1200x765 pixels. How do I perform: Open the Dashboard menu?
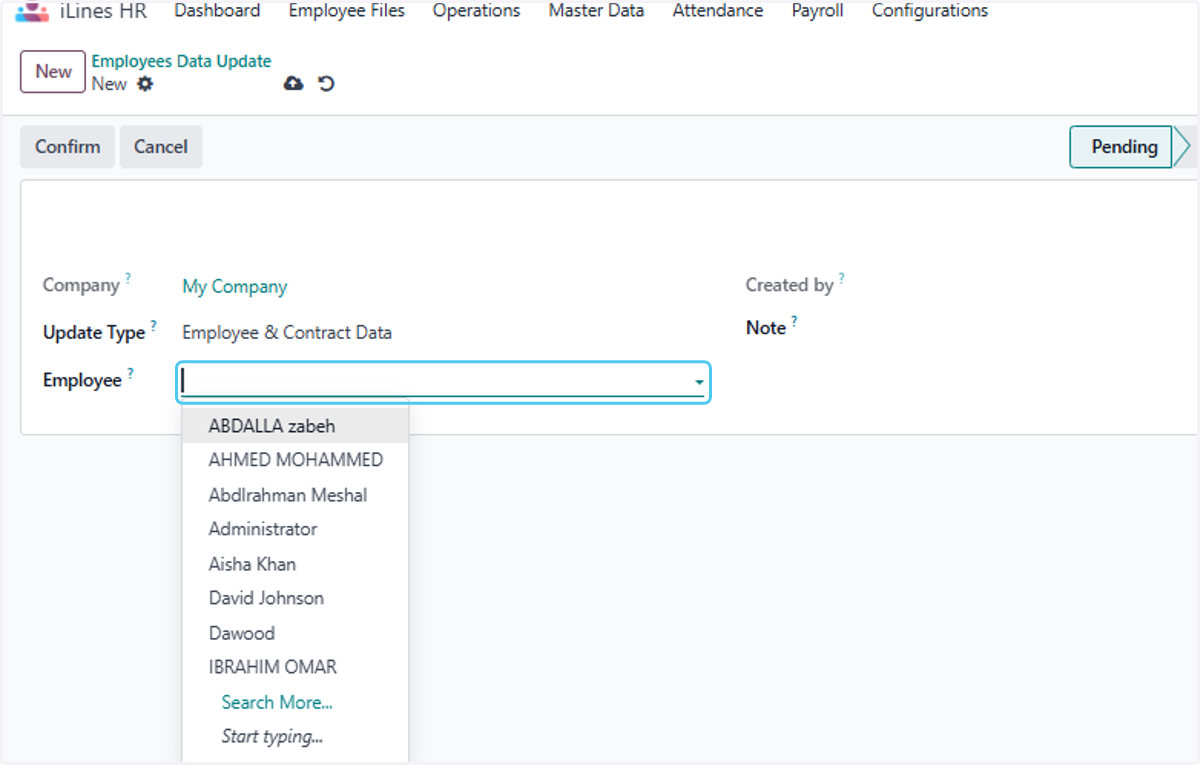coord(217,11)
